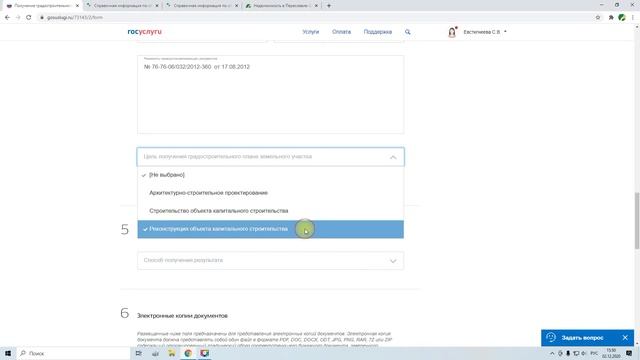Click the user avatar icon
This screenshot has height=360, width=640.
tap(452, 32)
